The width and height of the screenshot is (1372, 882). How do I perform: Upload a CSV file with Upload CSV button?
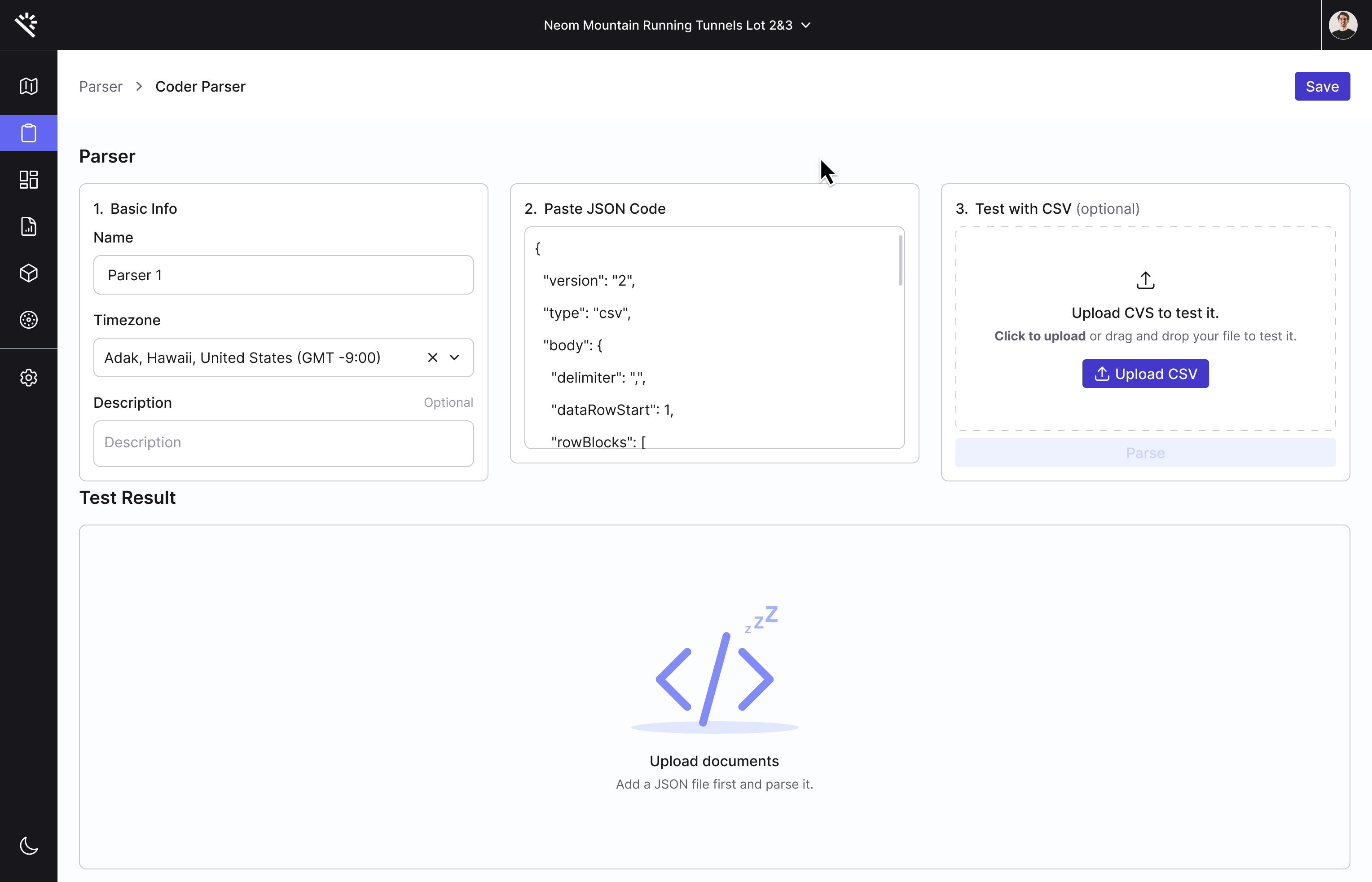tap(1145, 374)
